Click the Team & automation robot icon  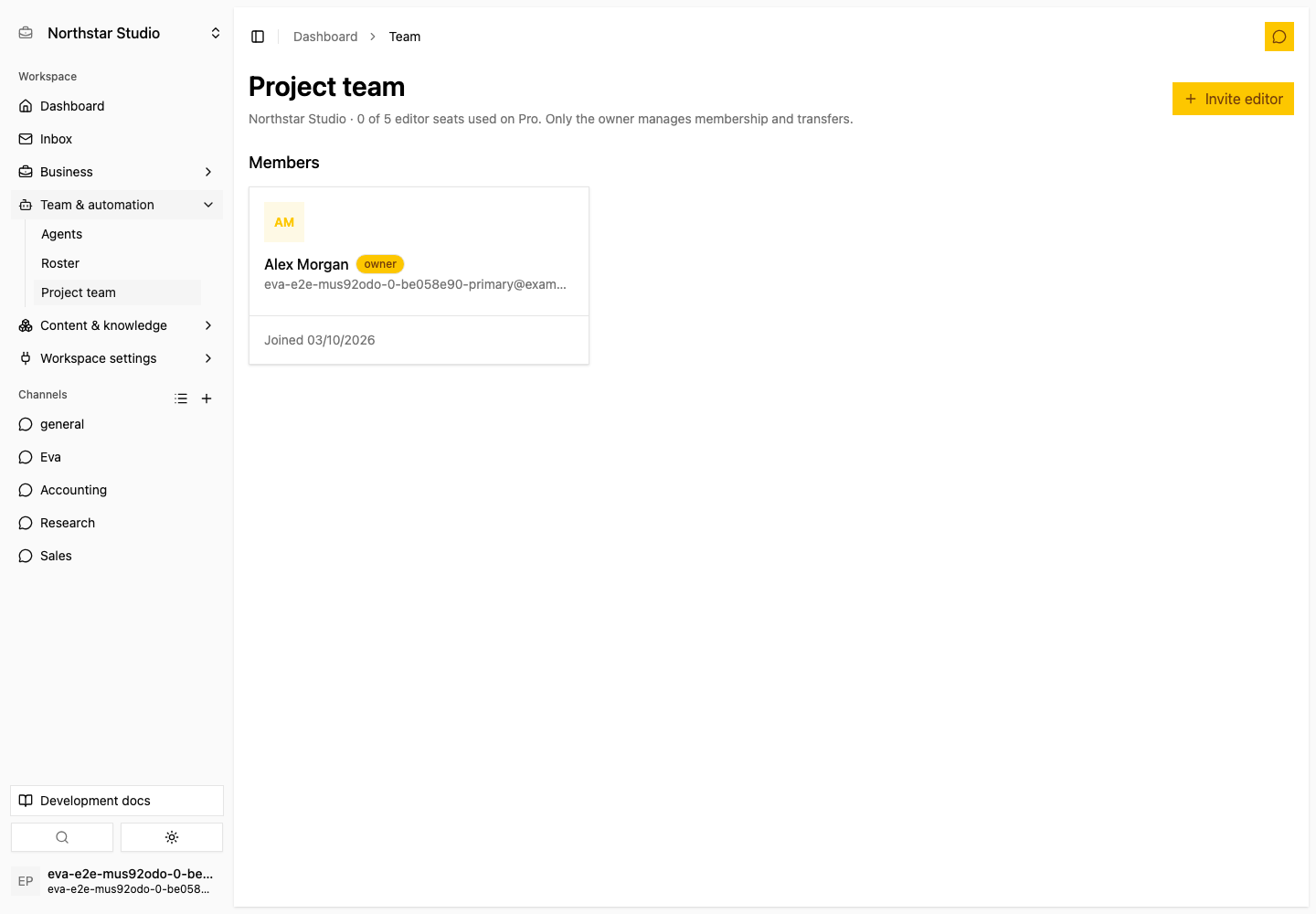coord(26,205)
